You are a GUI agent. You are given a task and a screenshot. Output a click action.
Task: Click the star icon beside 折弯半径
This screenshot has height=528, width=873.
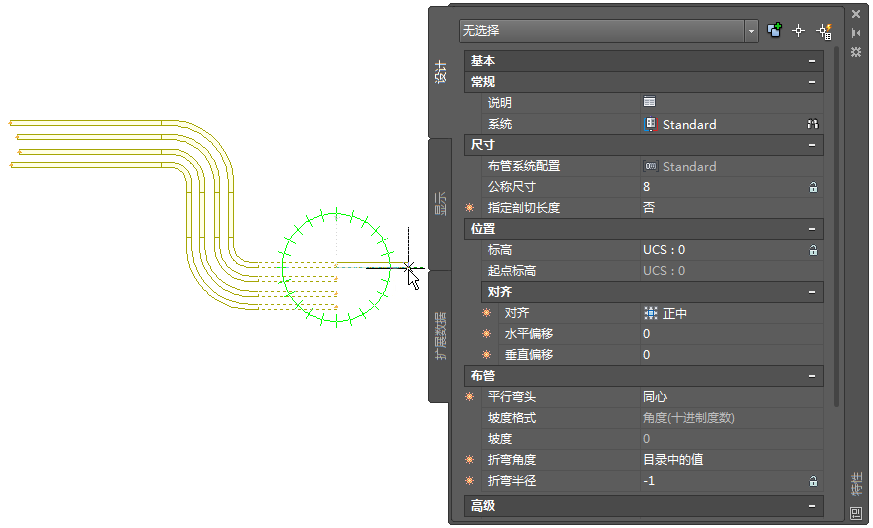(470, 481)
